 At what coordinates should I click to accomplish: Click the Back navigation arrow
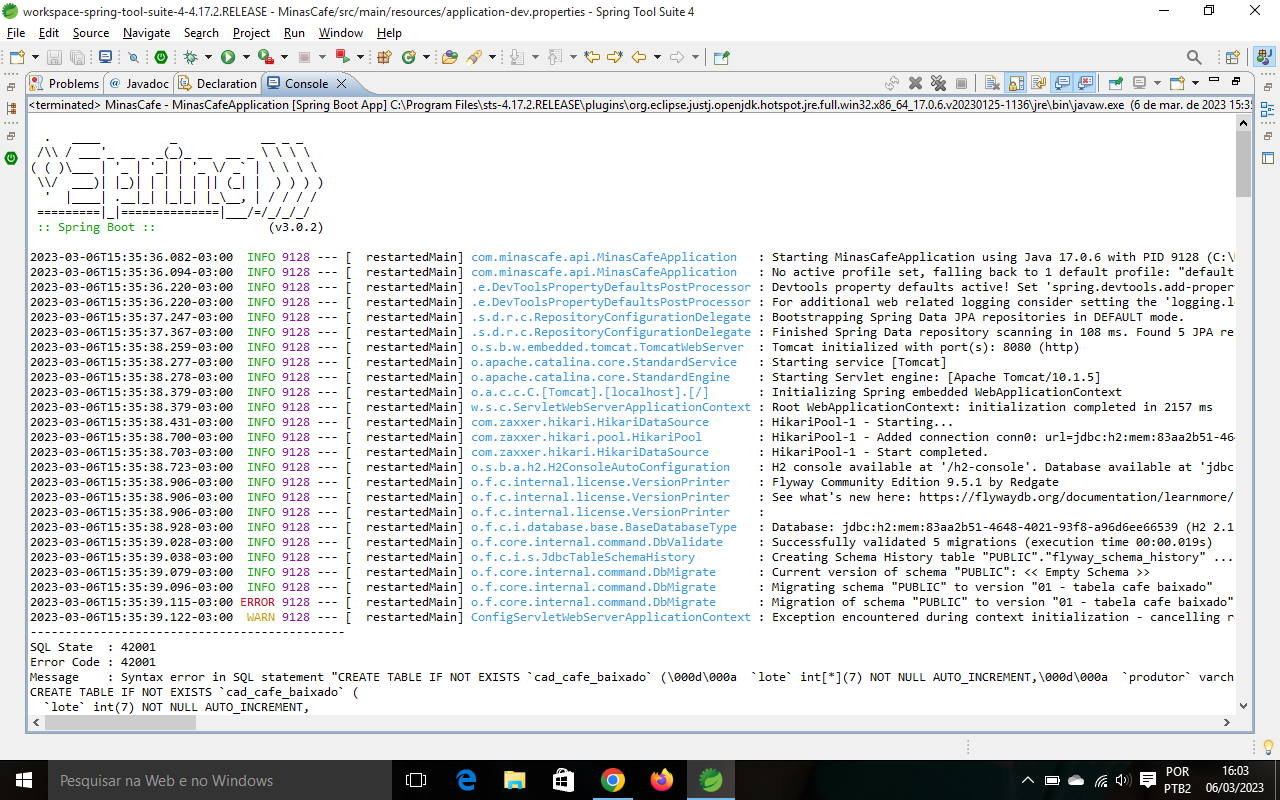tap(639, 57)
